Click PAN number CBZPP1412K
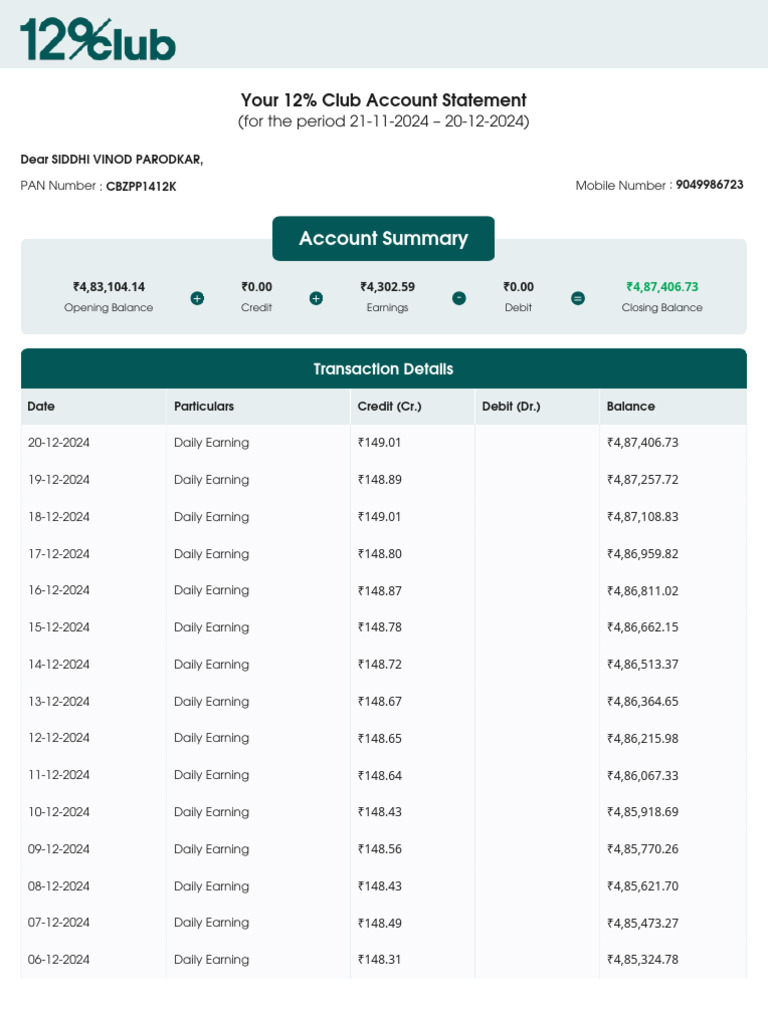This screenshot has width=768, height=1024. click(x=141, y=186)
